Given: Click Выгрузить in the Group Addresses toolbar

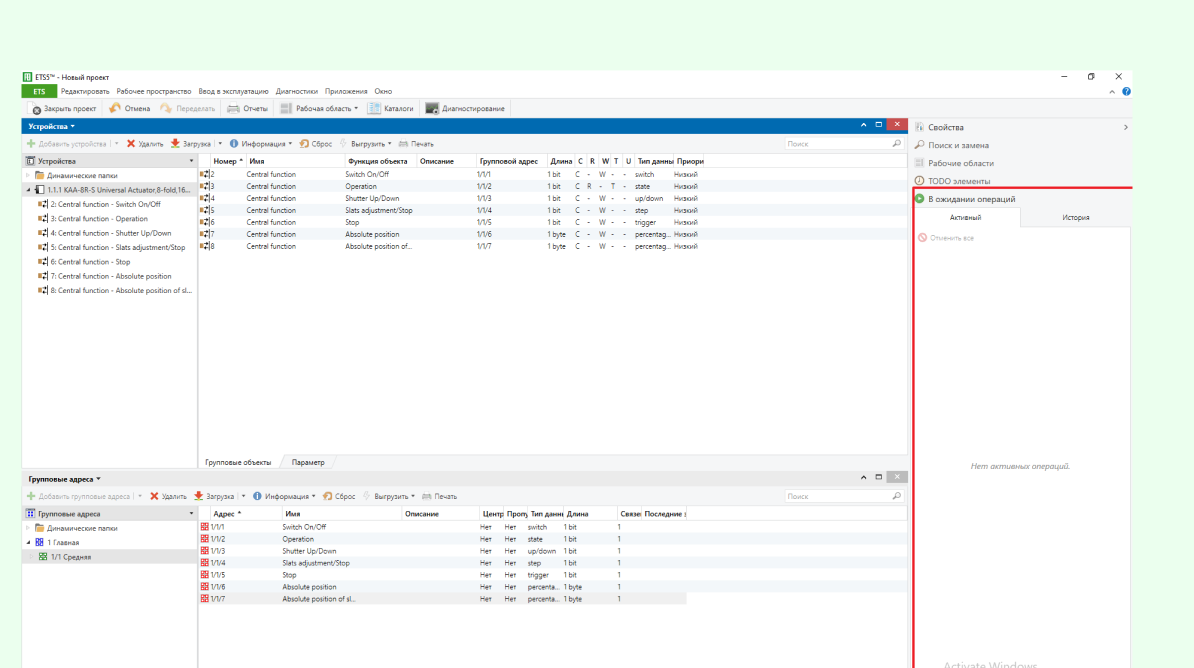Looking at the screenshot, I should [389, 497].
